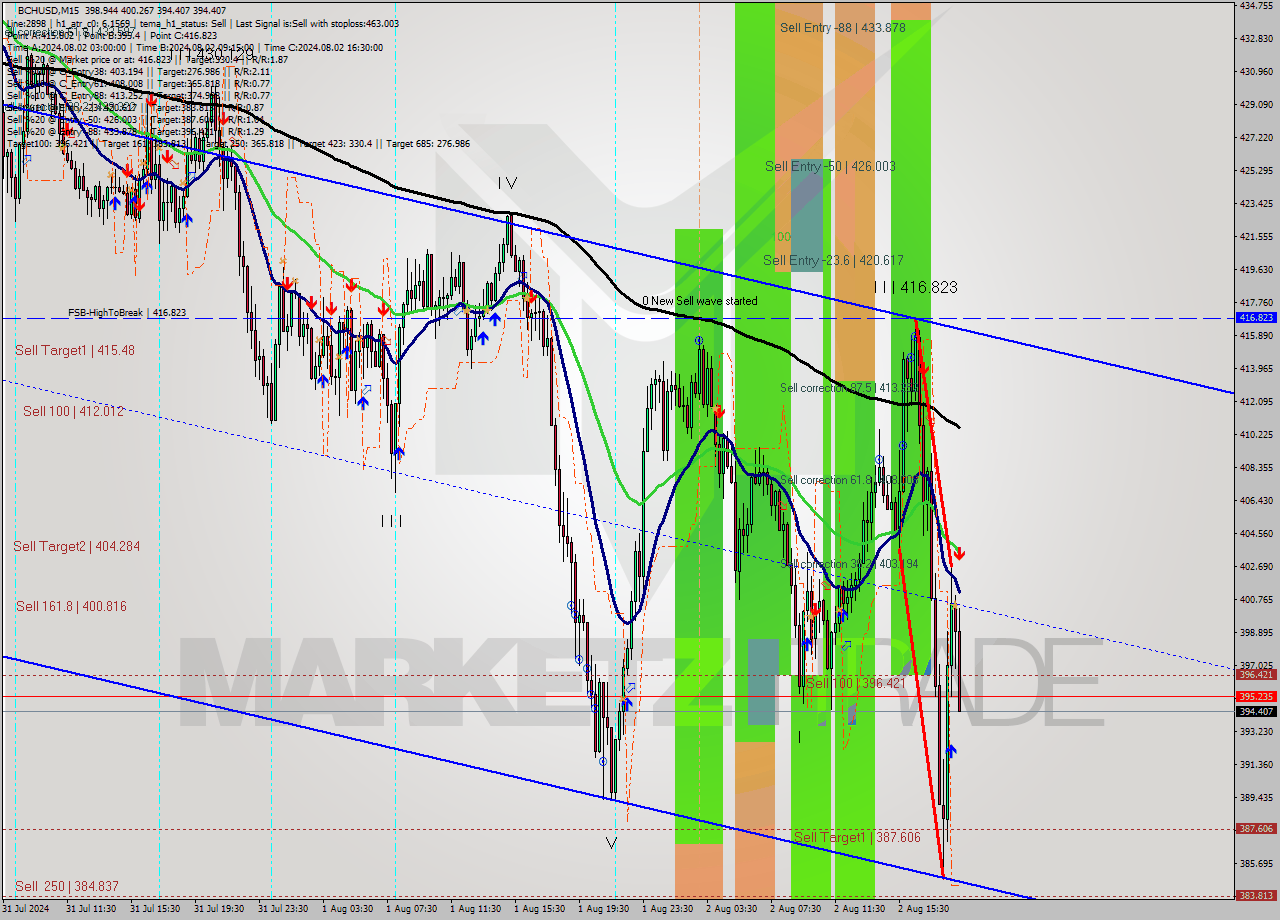Click the 402.690 price scale value
This screenshot has height=920, width=1280.
coord(1256,567)
